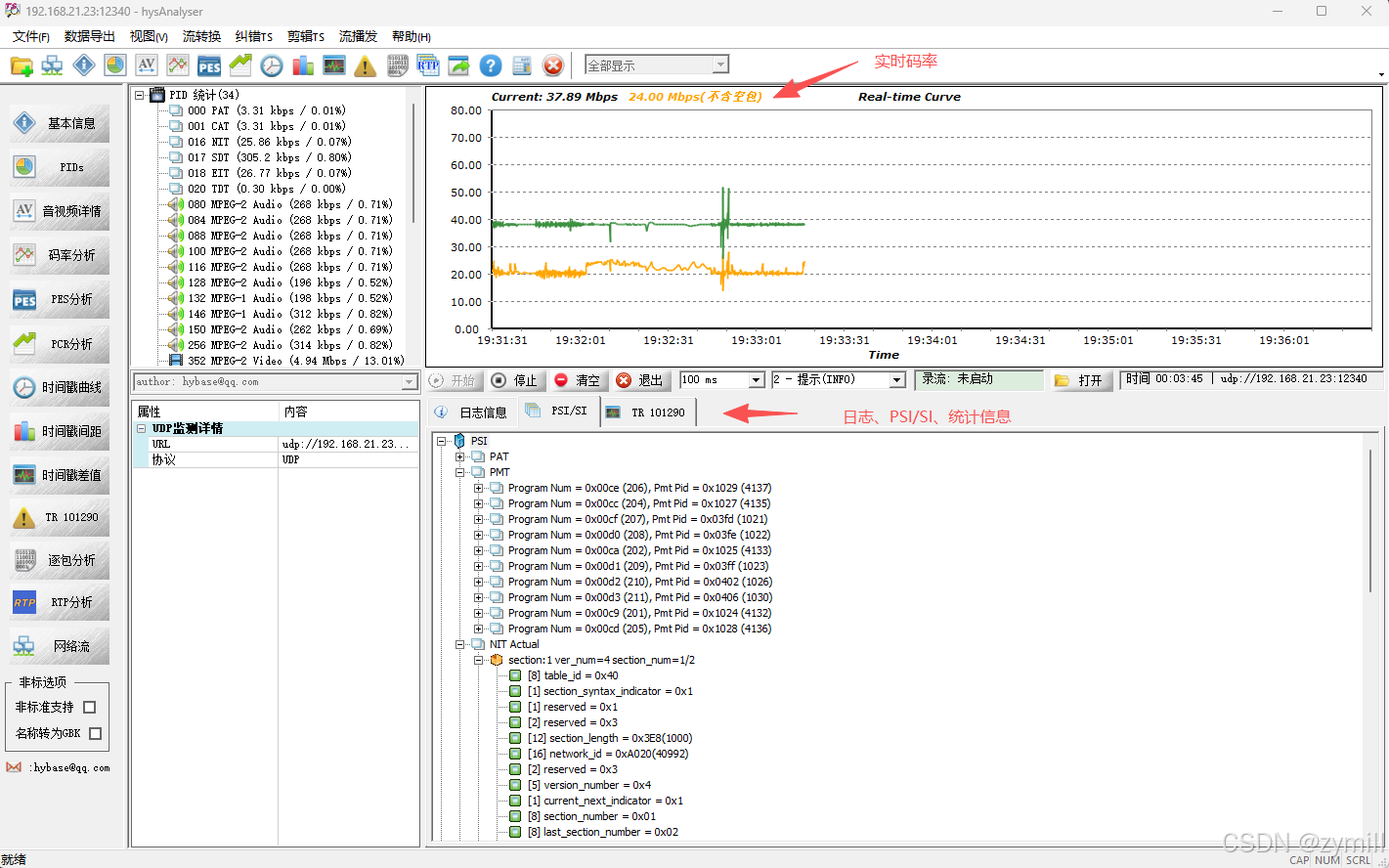Image resolution: width=1389 pixels, height=868 pixels.
Task: Collapse the PID 统计(34) tree node
Action: pos(140,95)
